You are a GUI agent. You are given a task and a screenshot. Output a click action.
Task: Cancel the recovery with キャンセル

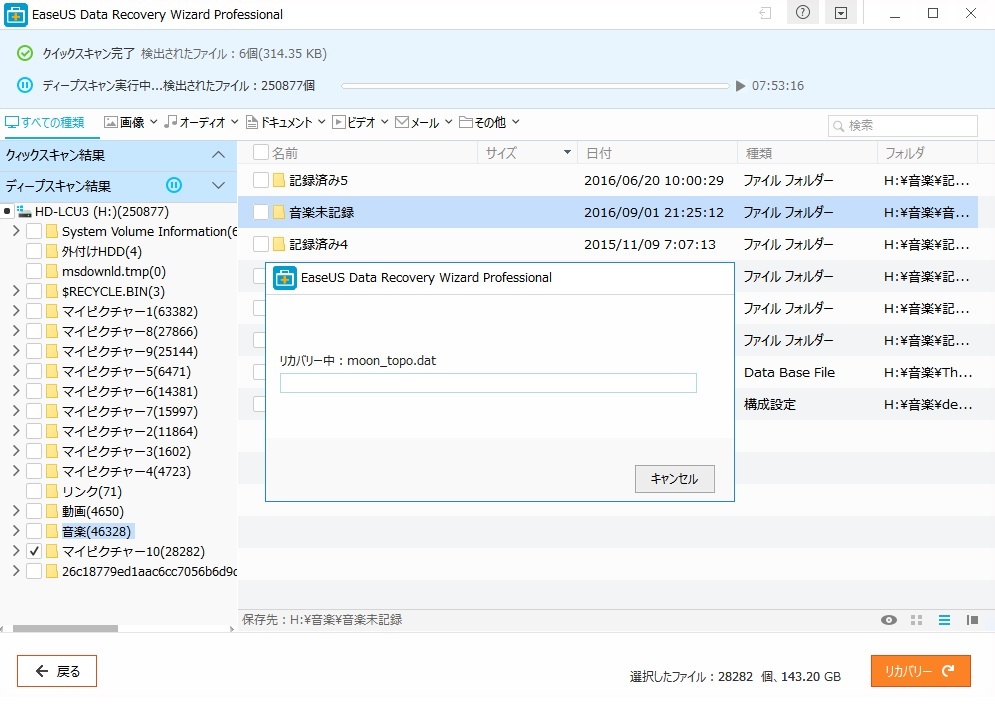click(675, 478)
